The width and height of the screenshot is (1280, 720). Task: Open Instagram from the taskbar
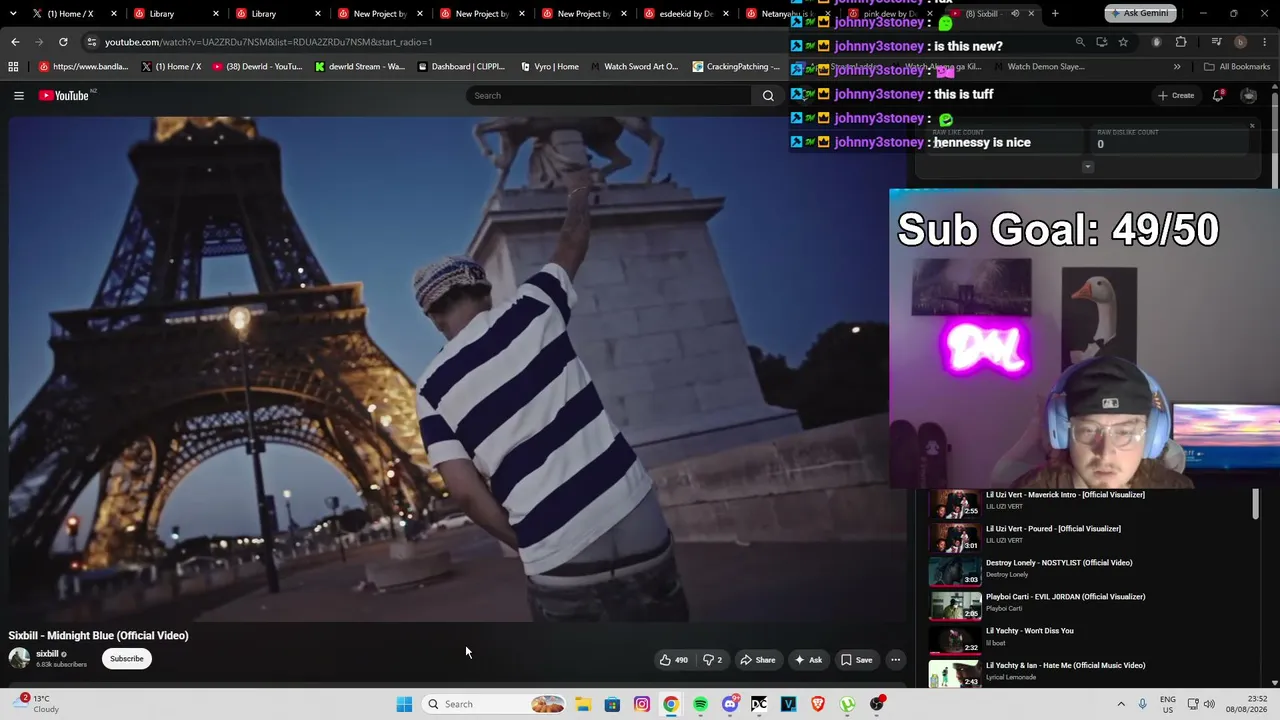coord(642,704)
